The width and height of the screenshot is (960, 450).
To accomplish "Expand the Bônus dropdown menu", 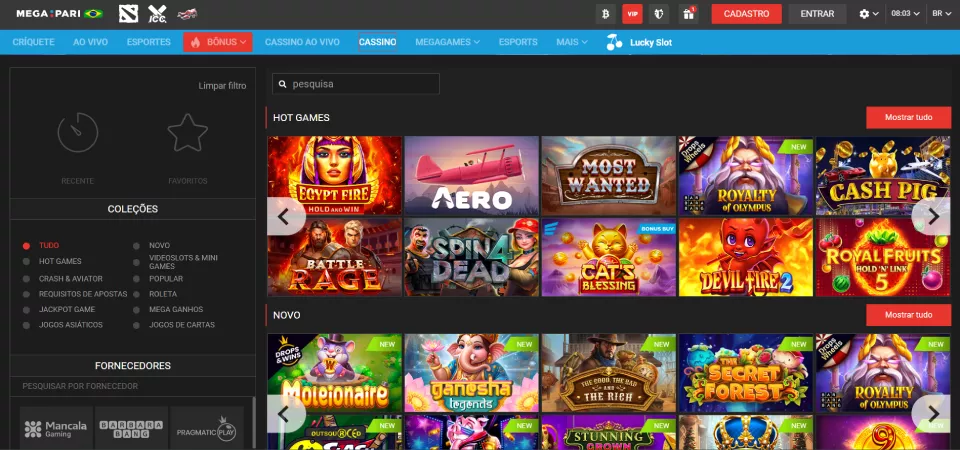I will click(217, 42).
